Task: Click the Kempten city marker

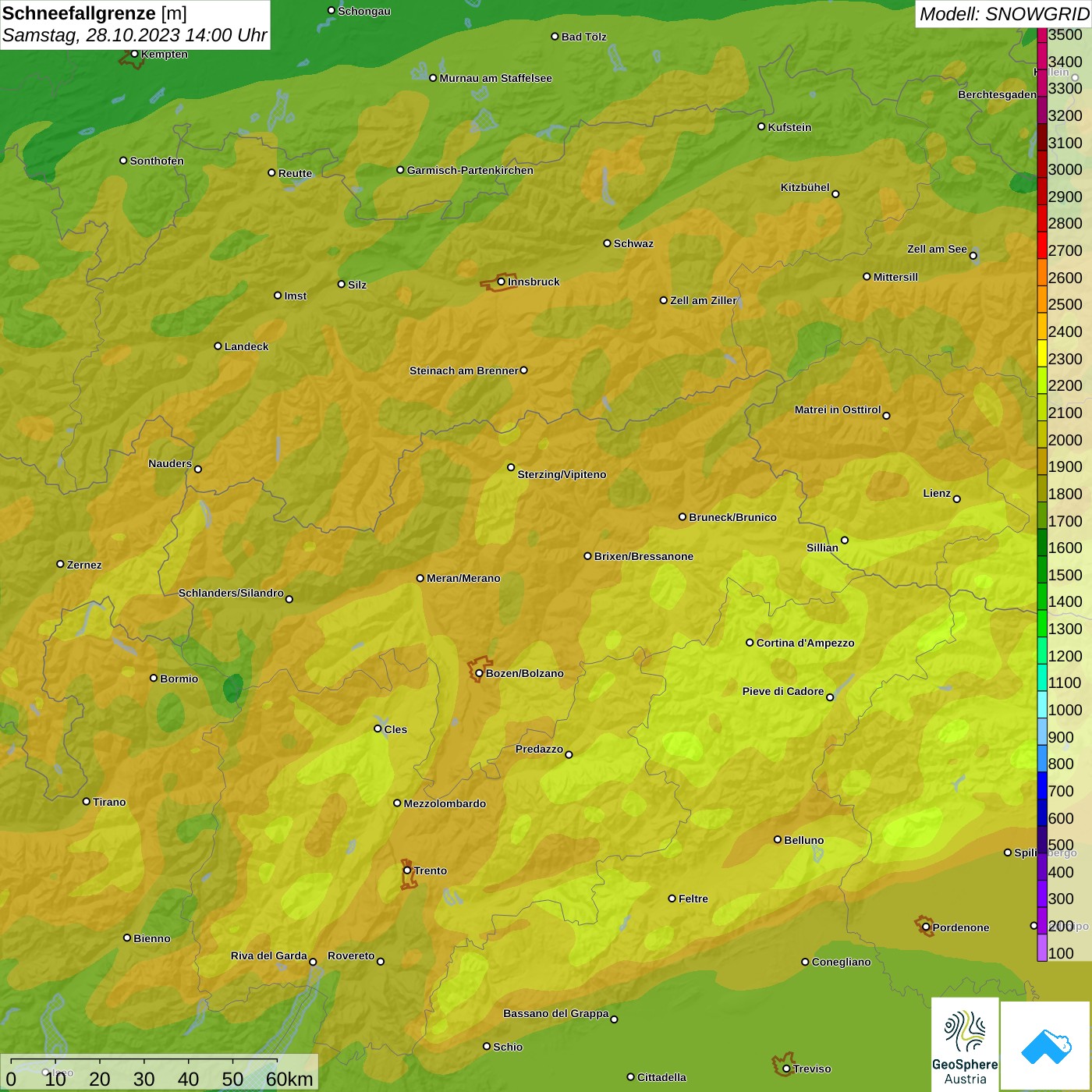Action: click(134, 54)
